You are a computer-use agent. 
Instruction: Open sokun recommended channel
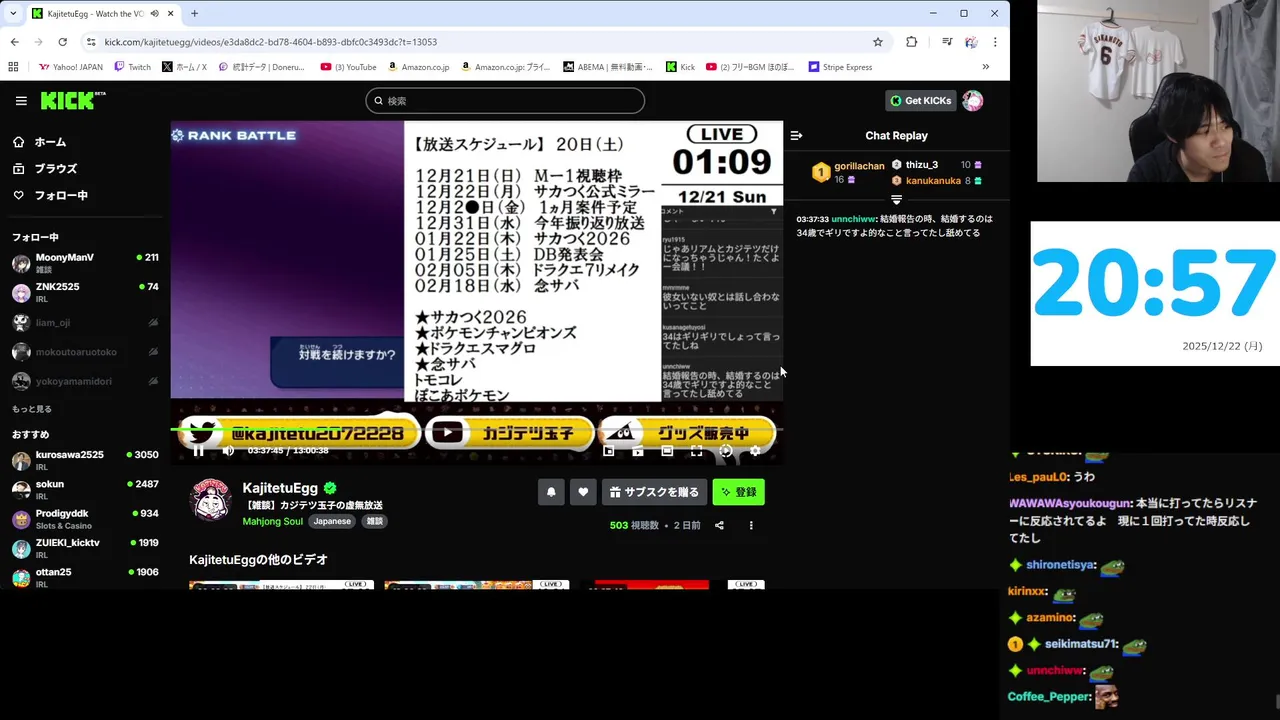point(85,490)
